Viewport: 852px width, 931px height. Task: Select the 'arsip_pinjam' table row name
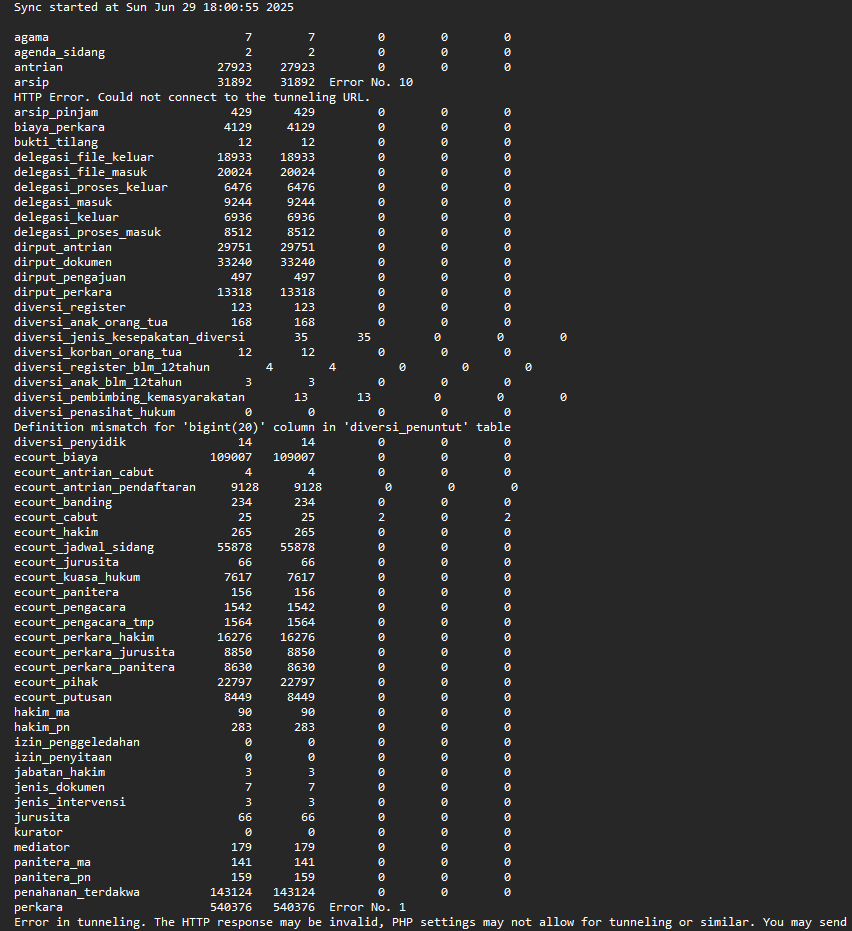[56, 112]
